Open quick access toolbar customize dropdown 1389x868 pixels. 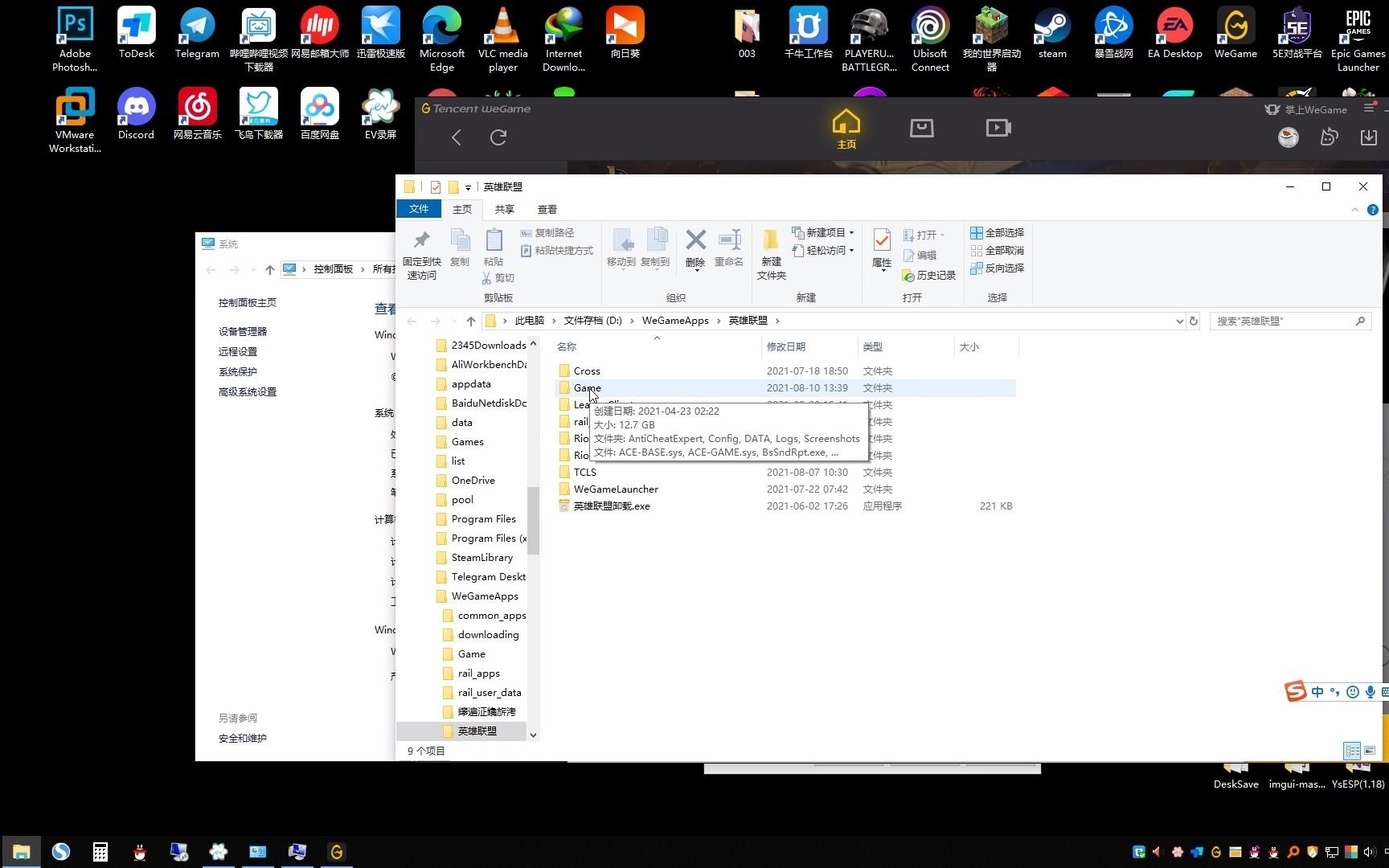(468, 187)
